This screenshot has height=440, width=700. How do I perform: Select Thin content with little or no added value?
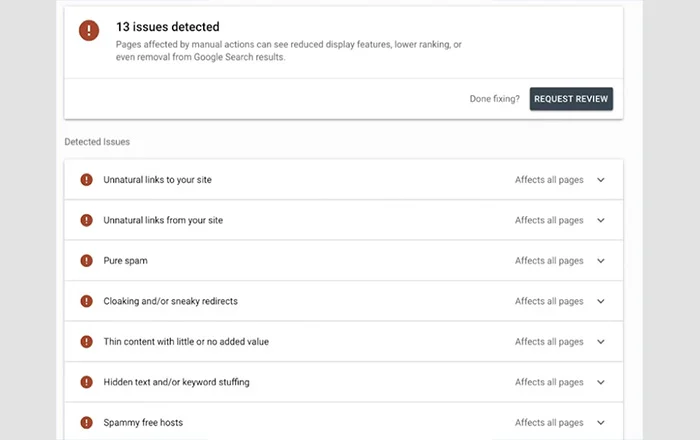pos(186,341)
